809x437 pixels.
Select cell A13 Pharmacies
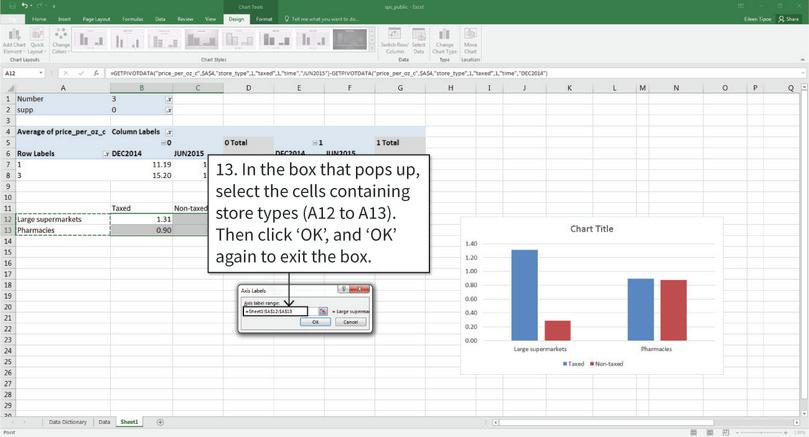(x=63, y=230)
